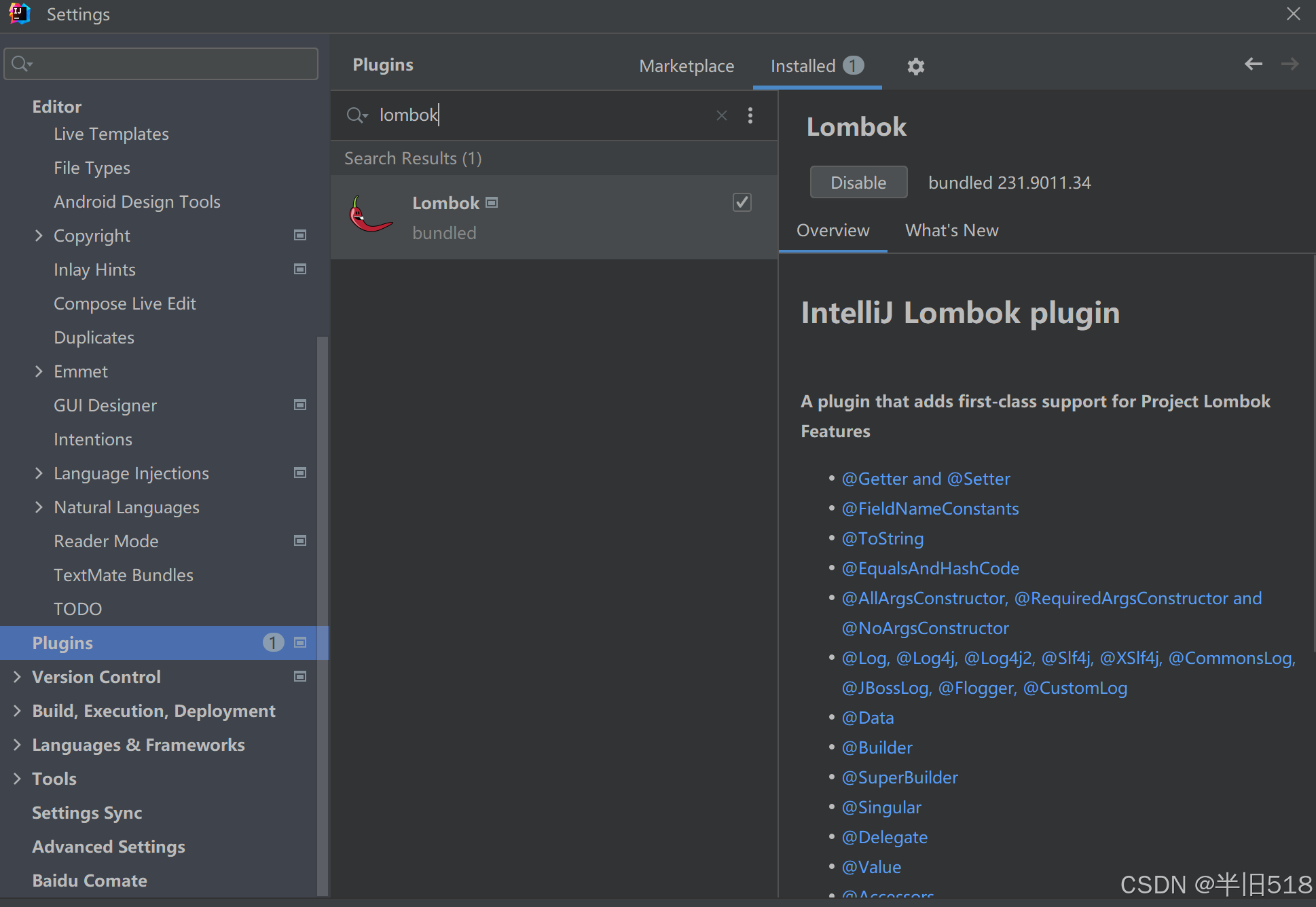Open the @SuperBuilder link
This screenshot has height=907, width=1316.
pyautogui.click(x=900, y=778)
